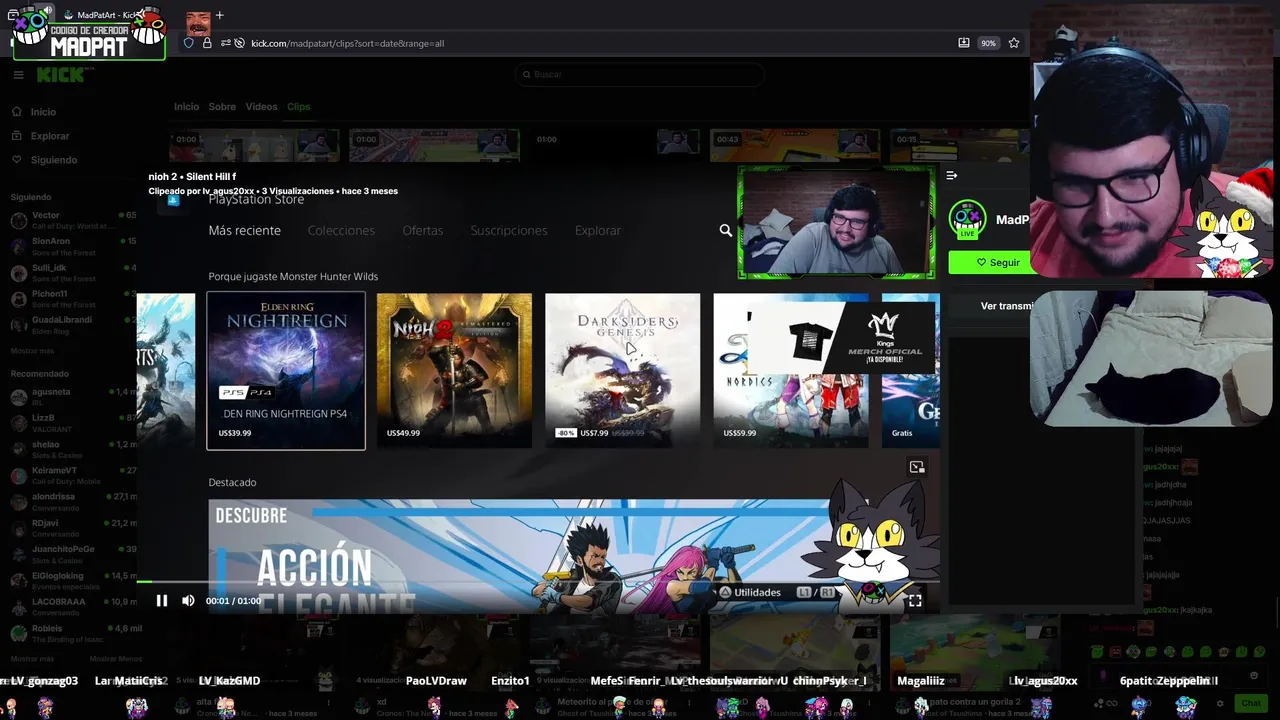Image resolution: width=1280 pixels, height=720 pixels.
Task: Open alondrissa recommended channel
Action: (73, 501)
